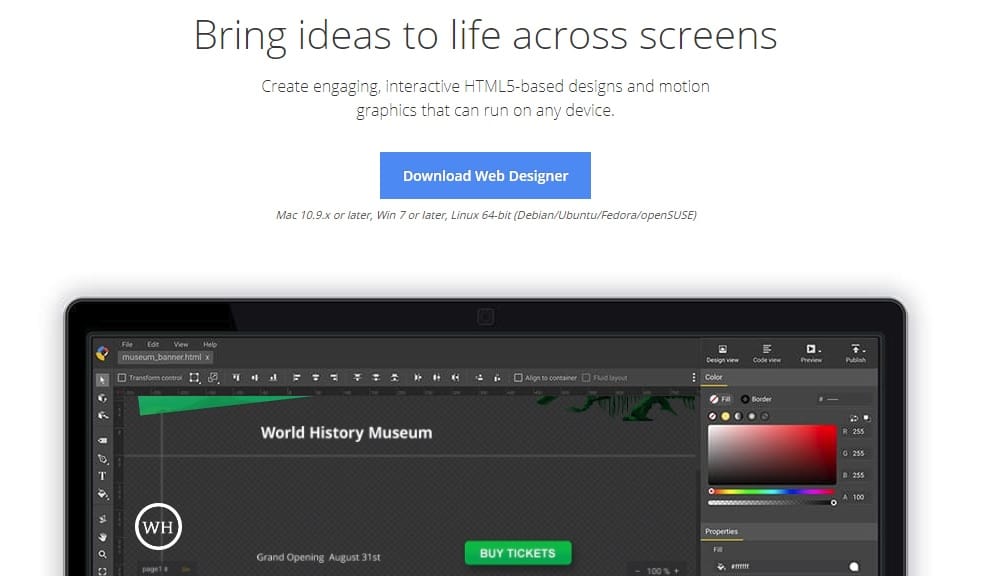
Task: Select the WH circle logo on canvas
Action: [x=159, y=527]
